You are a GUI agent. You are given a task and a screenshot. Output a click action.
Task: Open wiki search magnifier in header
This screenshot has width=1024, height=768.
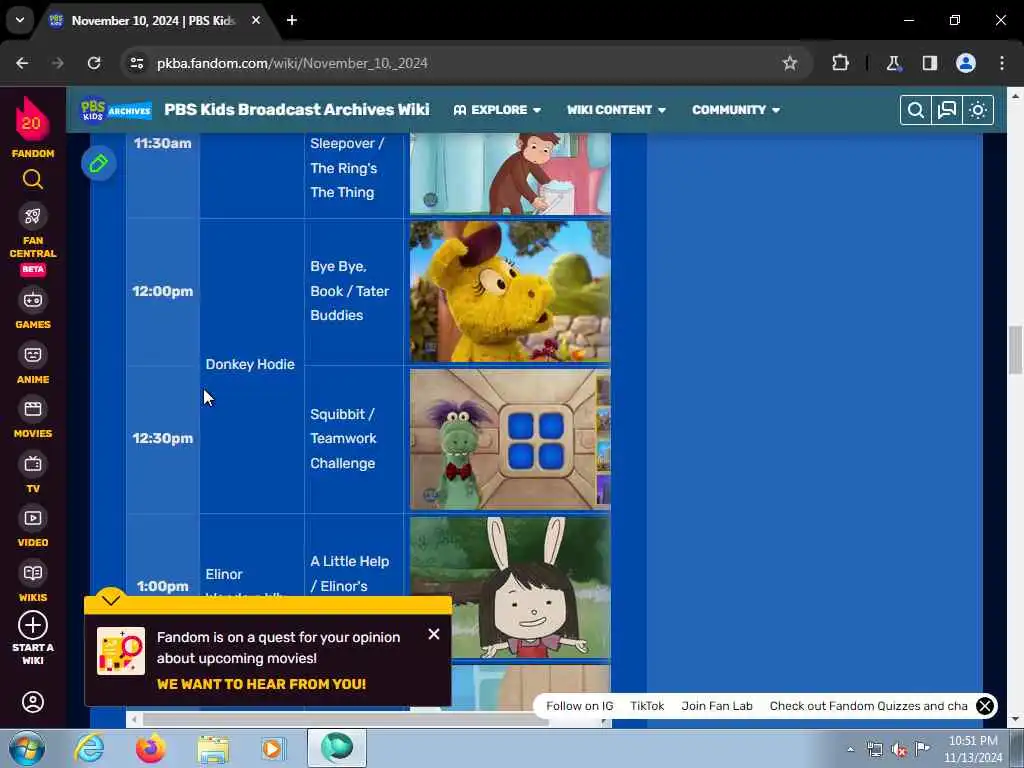tap(916, 110)
